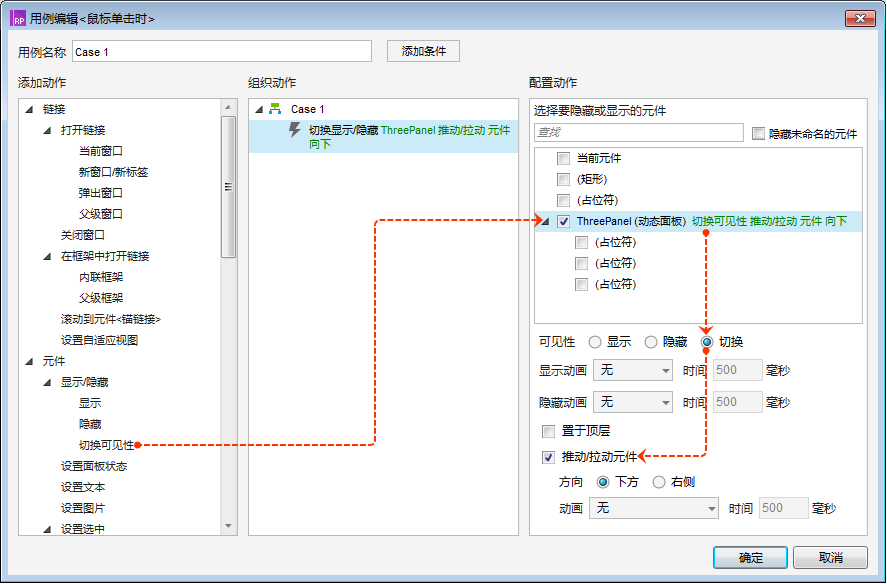Select the 父级窗口 action
The height and width of the screenshot is (584, 887).
101,214
